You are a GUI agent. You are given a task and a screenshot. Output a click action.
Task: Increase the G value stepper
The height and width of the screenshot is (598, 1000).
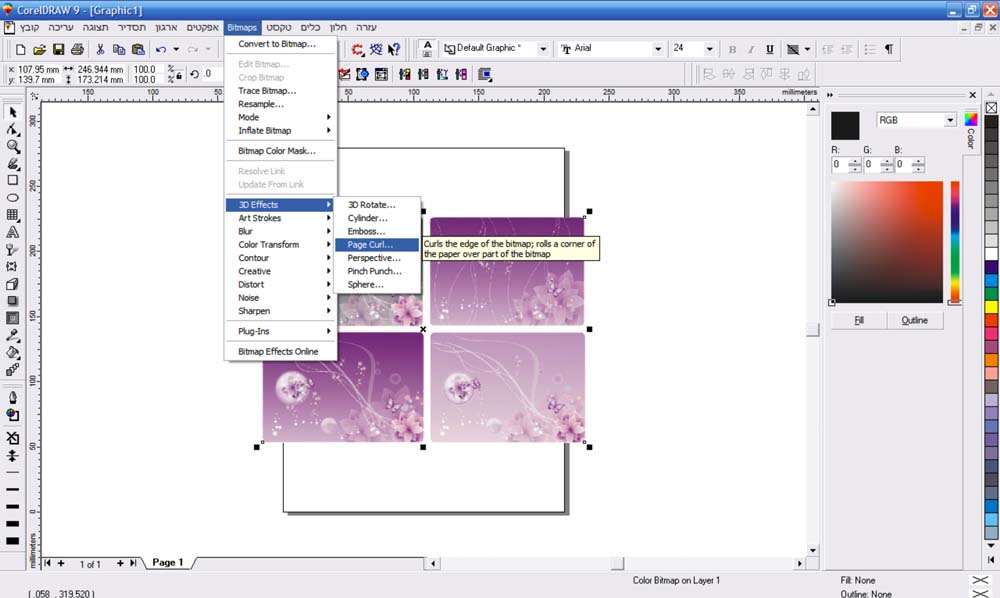[x=887, y=161]
